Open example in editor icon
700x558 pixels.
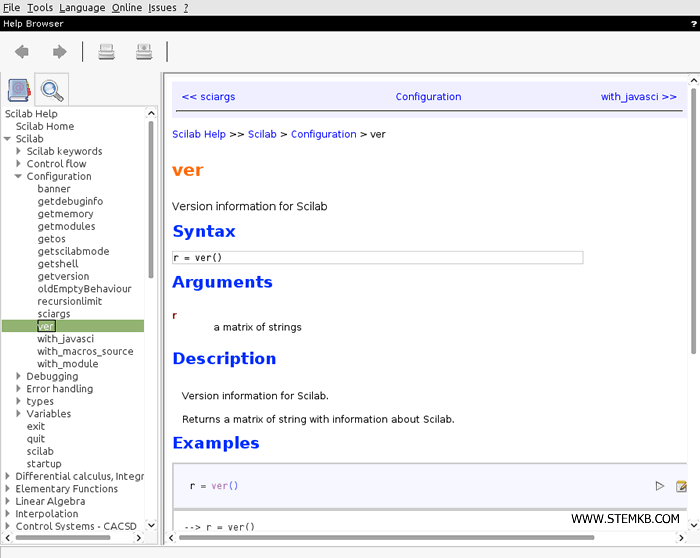[682, 486]
